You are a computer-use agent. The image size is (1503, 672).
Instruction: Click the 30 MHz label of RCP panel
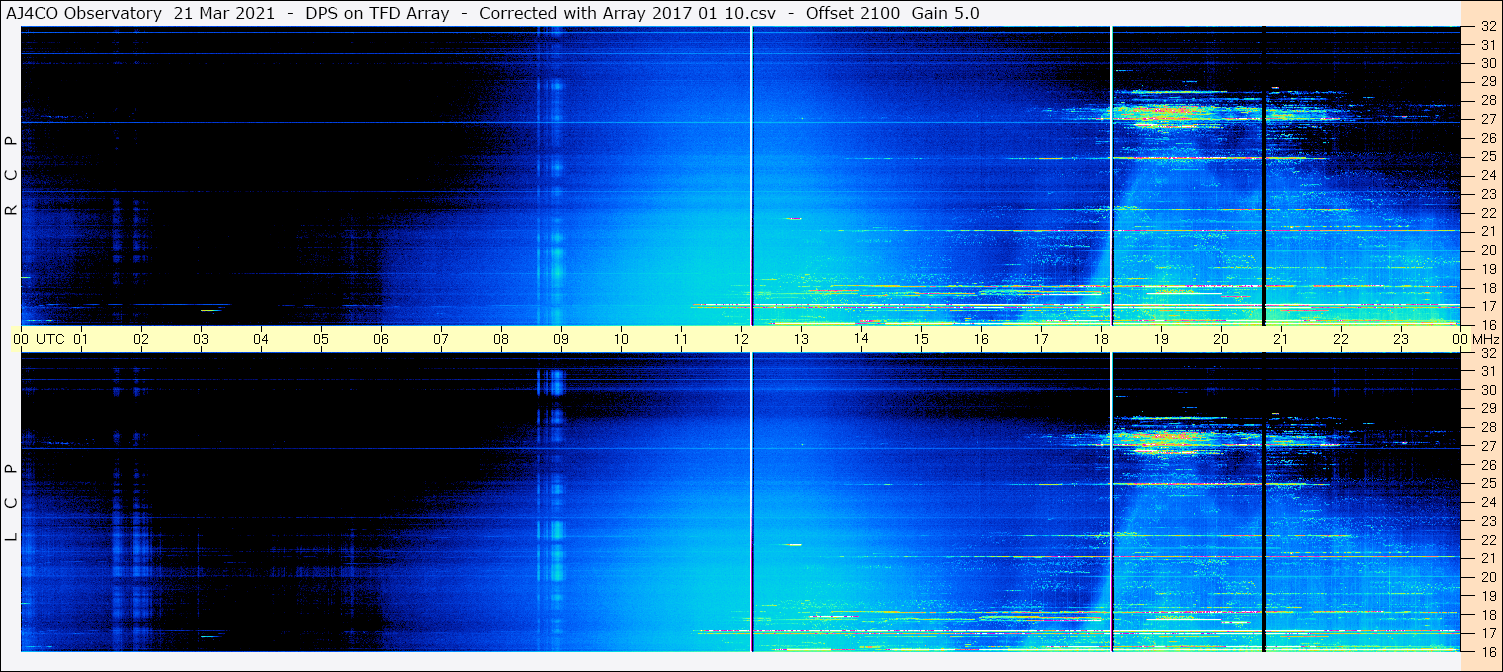click(1487, 63)
